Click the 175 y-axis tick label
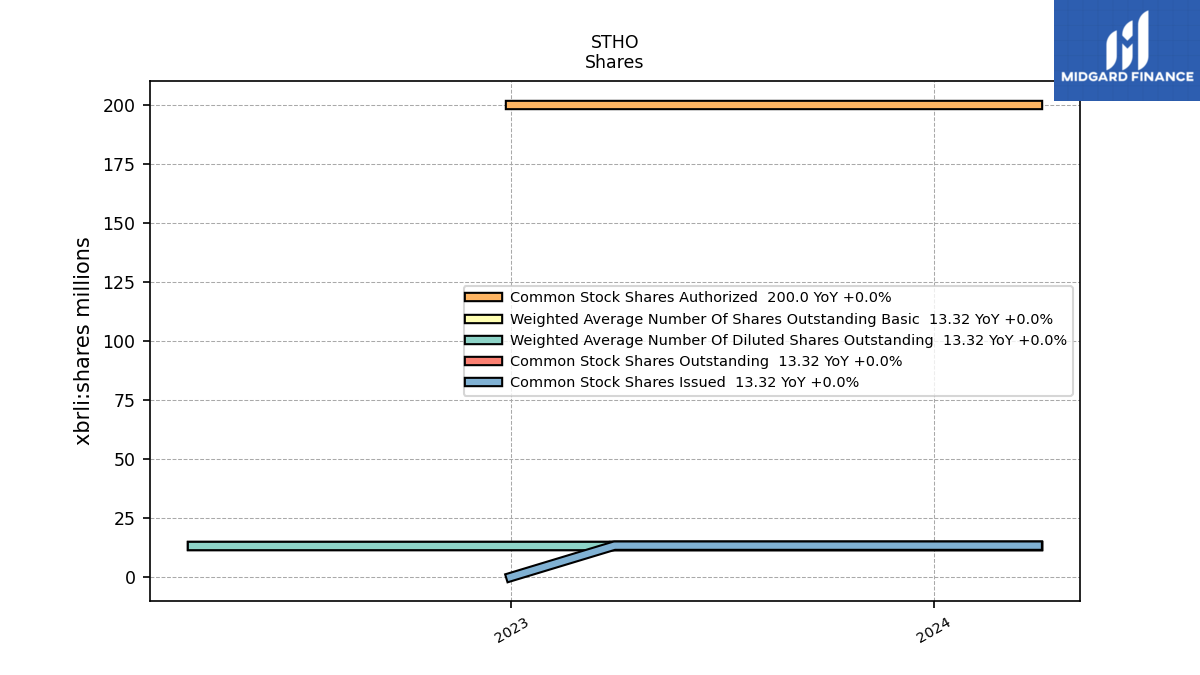The width and height of the screenshot is (1200, 675). click(119, 164)
